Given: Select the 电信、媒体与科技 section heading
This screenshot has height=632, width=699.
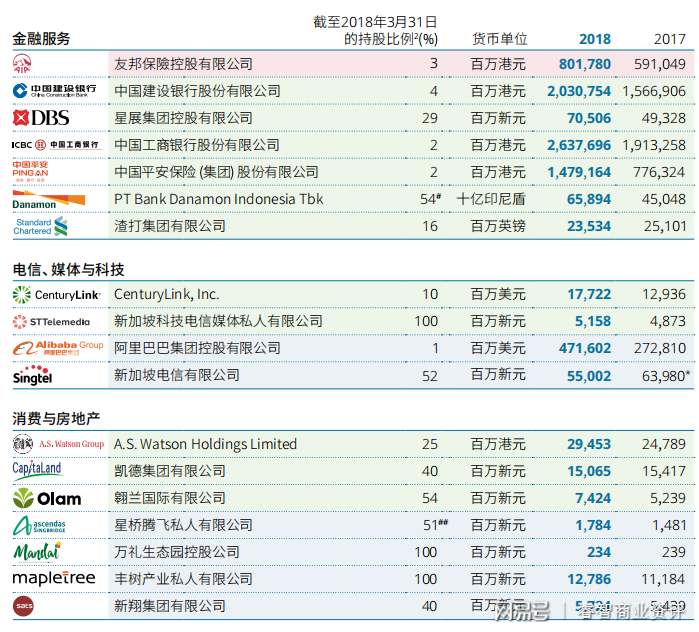Looking at the screenshot, I should click(x=68, y=270).
